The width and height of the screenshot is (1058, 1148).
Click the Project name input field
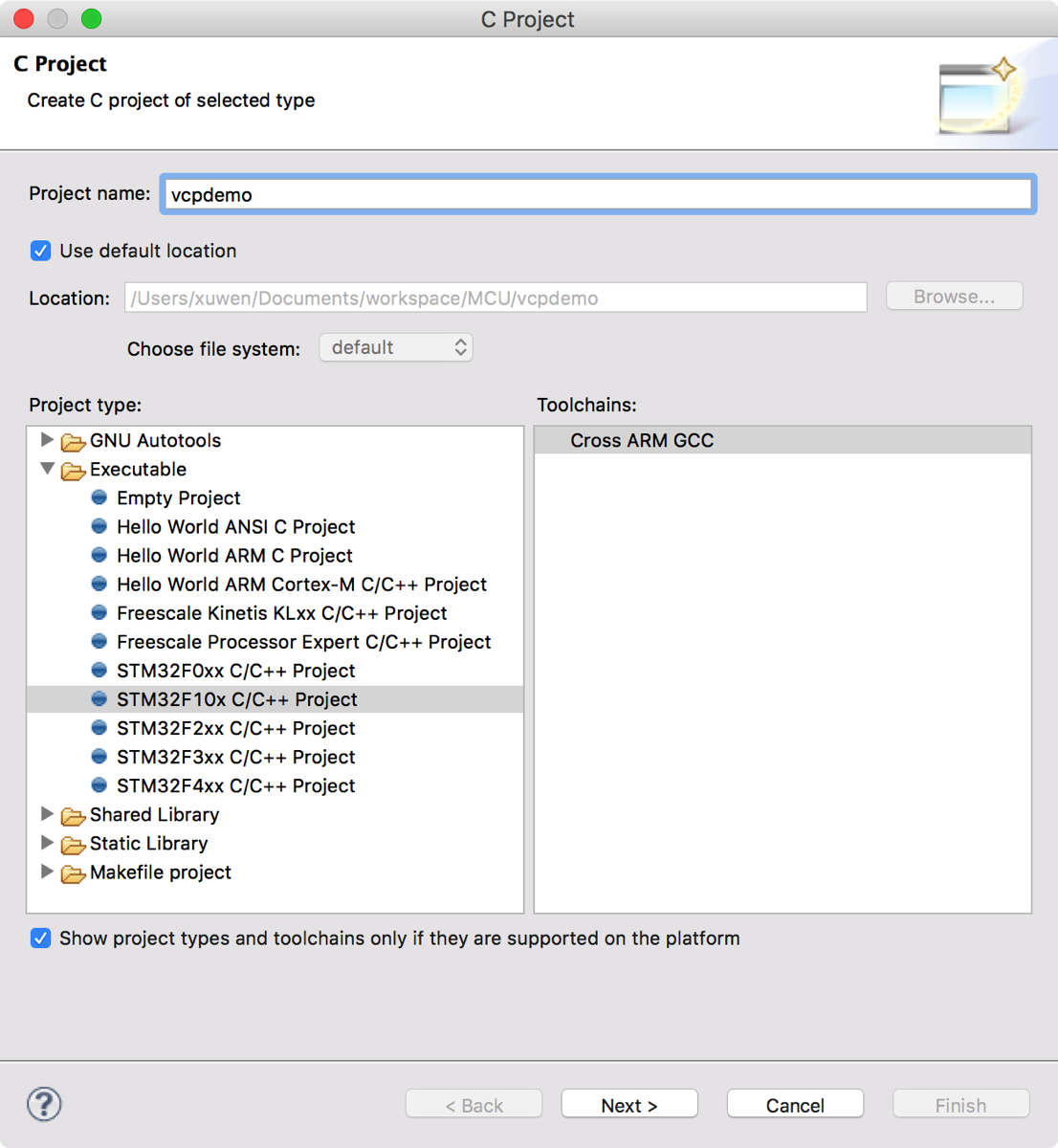[598, 194]
